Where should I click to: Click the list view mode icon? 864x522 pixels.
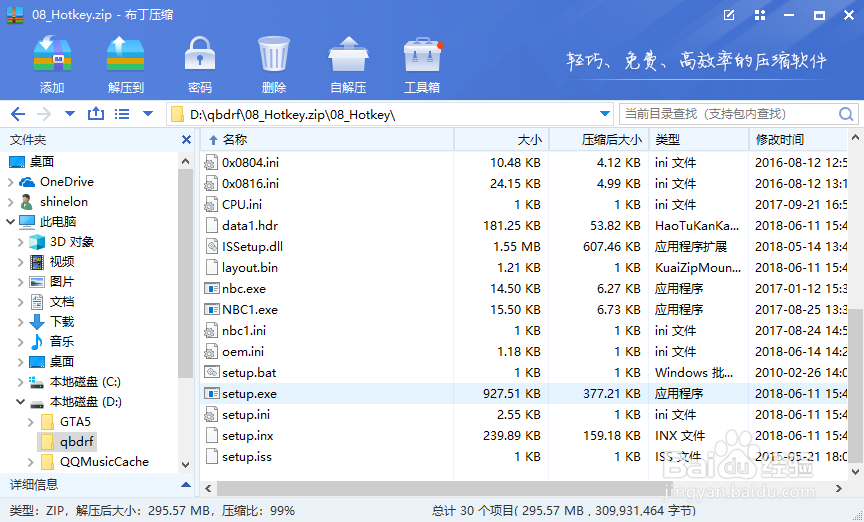(x=122, y=114)
